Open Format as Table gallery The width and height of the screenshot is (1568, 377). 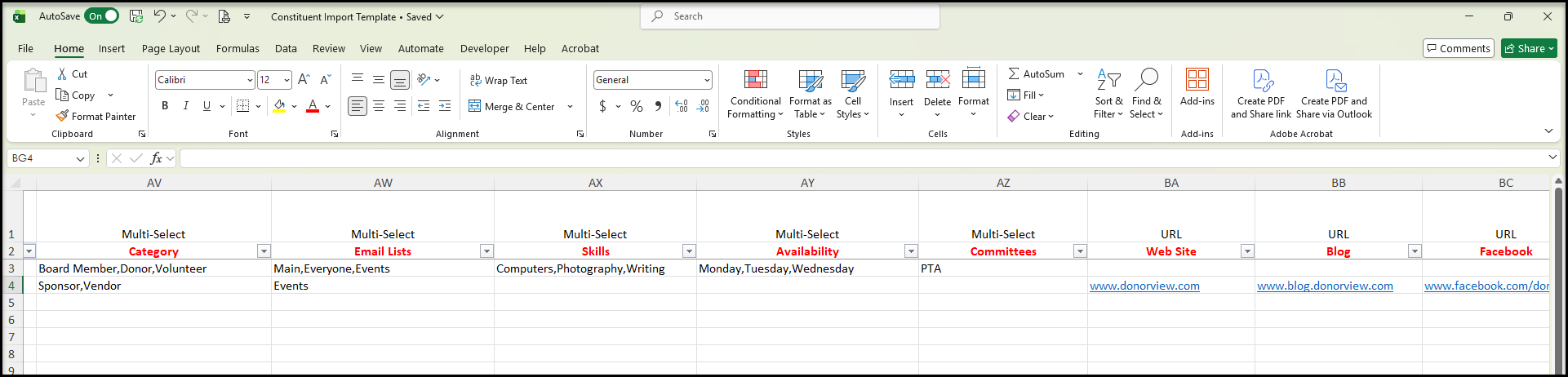(x=811, y=94)
